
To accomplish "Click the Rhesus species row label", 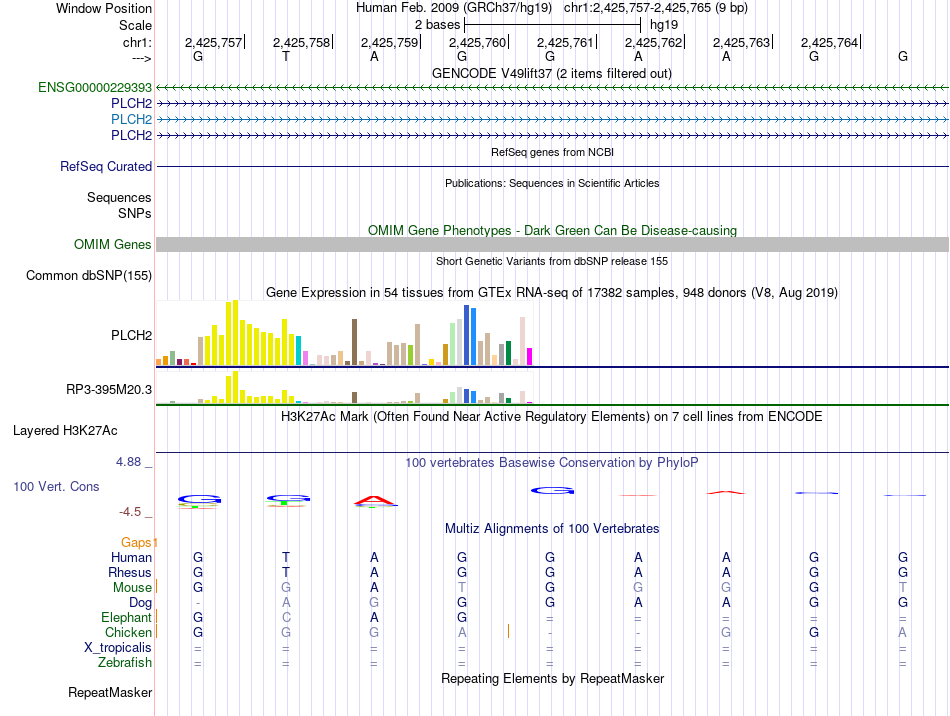I will click(x=130, y=572).
